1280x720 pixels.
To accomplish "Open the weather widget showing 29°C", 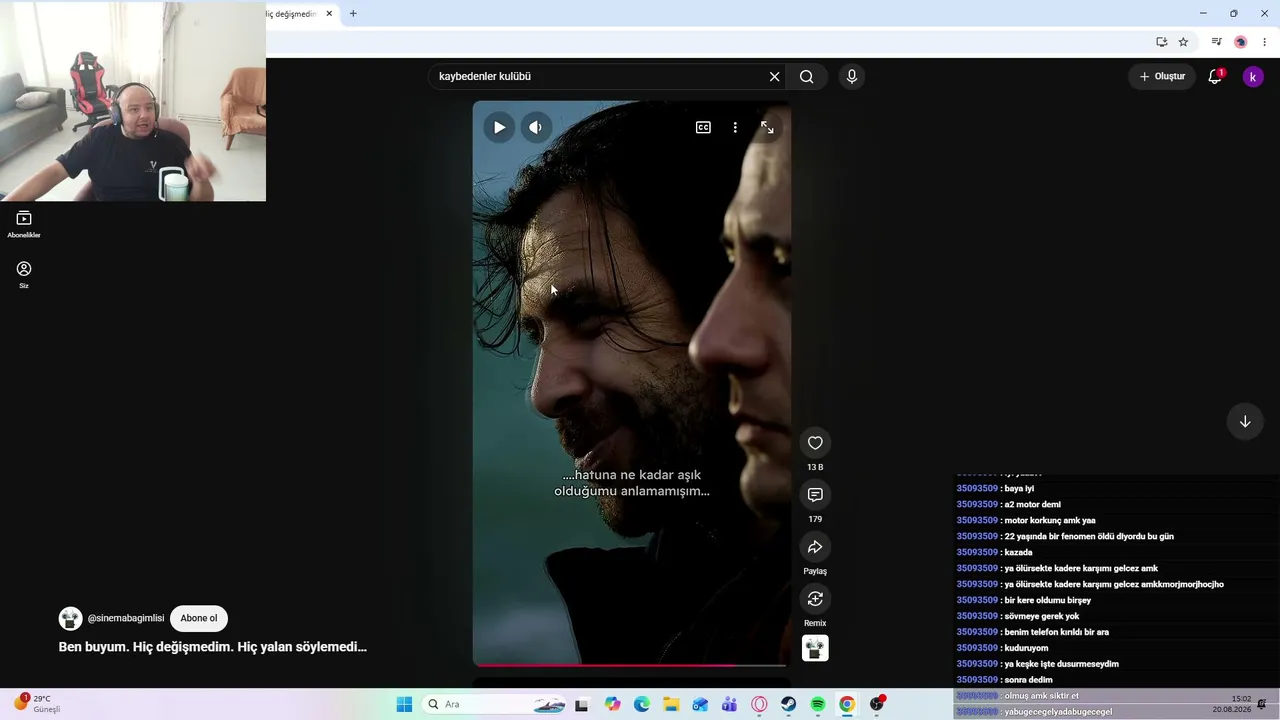I will click(x=36, y=704).
